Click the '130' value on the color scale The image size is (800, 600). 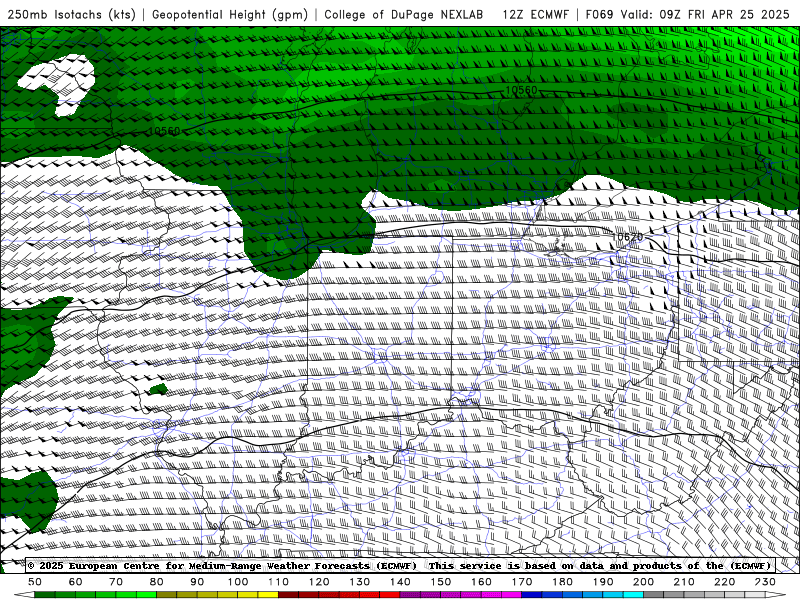[x=359, y=582]
